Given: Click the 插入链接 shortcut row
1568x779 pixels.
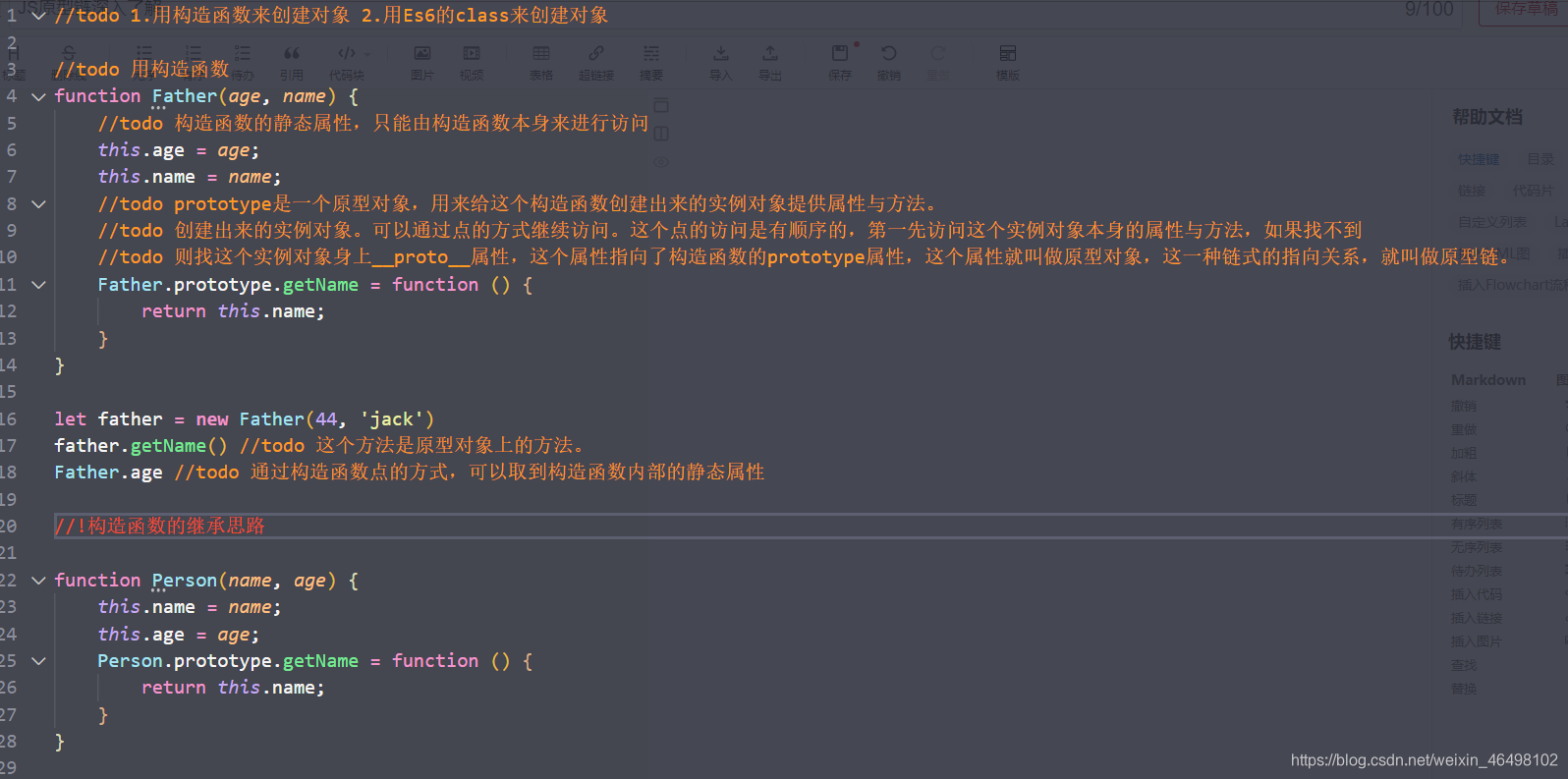Looking at the screenshot, I should (x=1477, y=618).
